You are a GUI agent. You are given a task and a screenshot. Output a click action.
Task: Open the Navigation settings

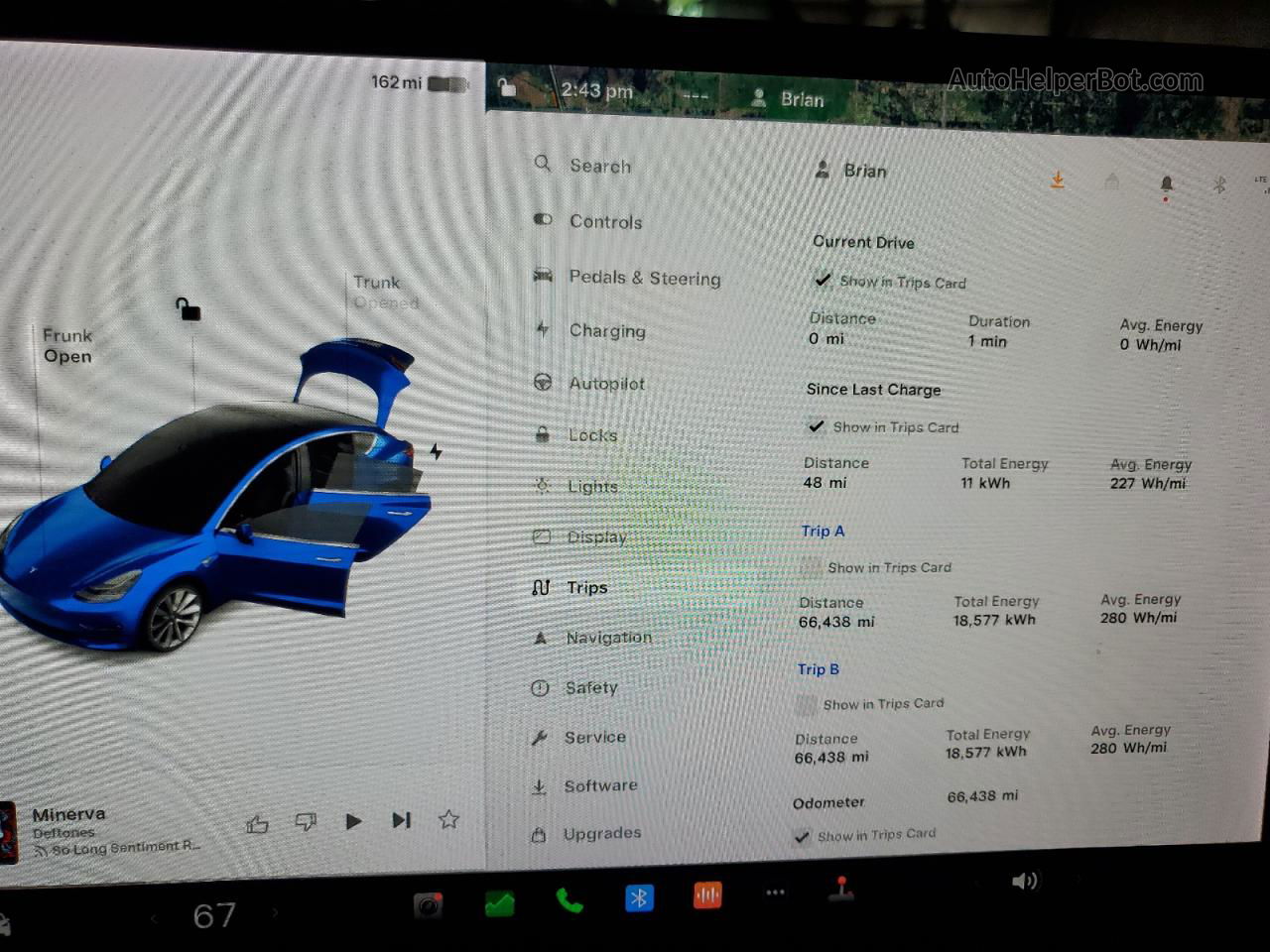593,637
